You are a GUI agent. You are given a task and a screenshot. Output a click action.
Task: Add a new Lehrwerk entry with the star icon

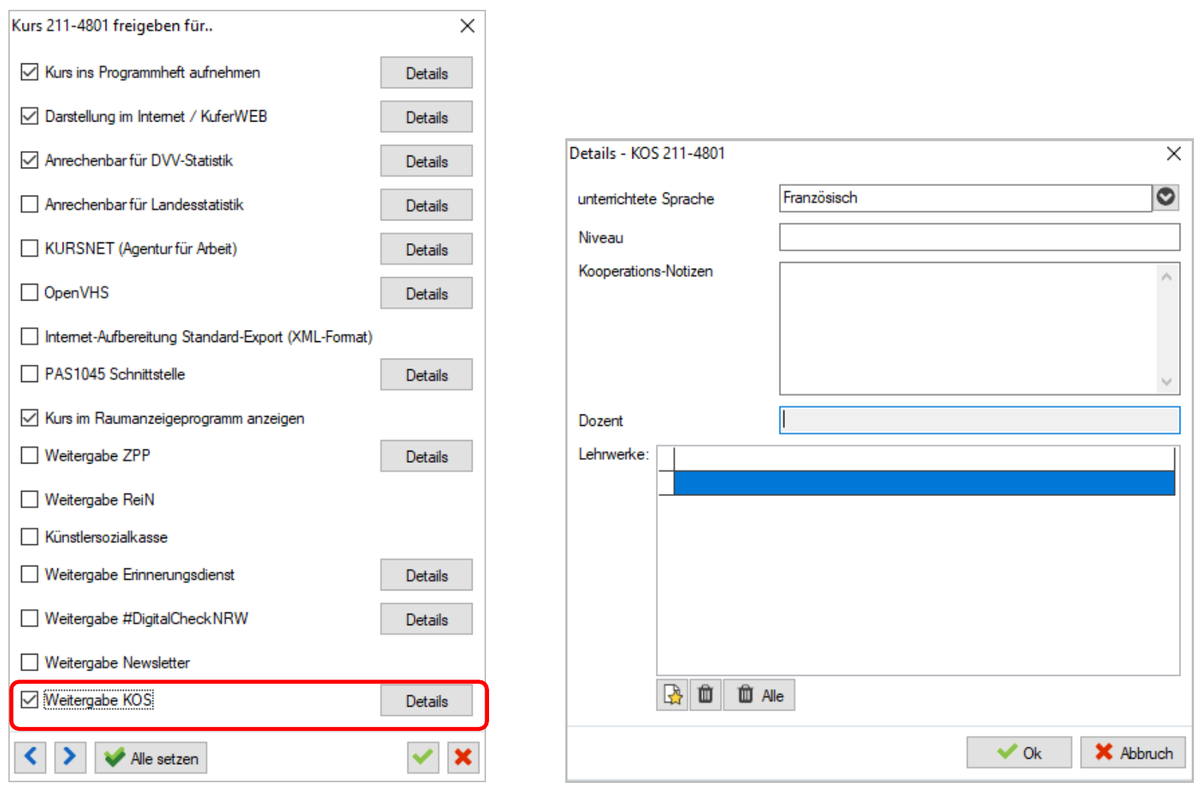[672, 695]
